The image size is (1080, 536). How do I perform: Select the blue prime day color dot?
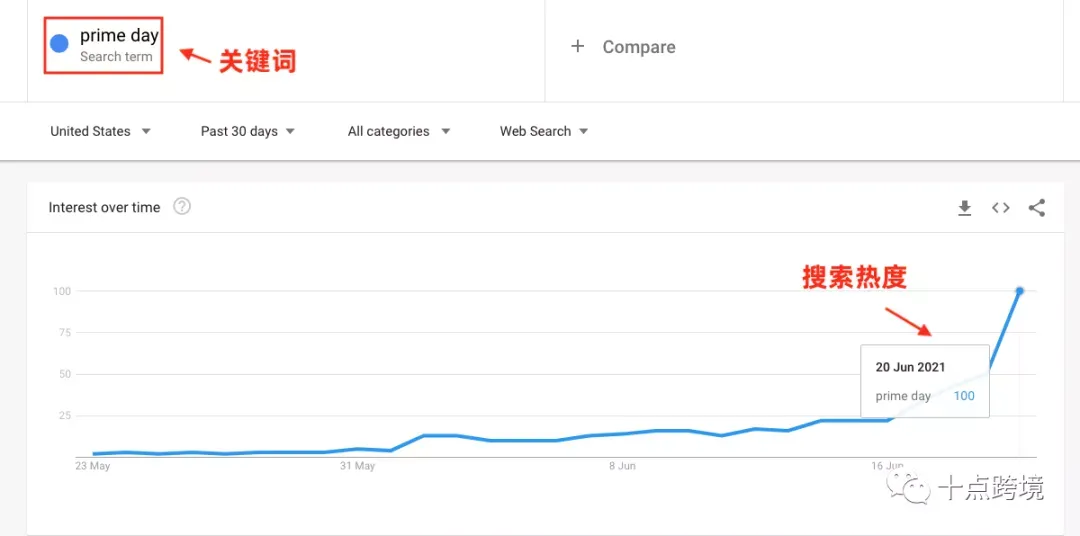coord(60,44)
